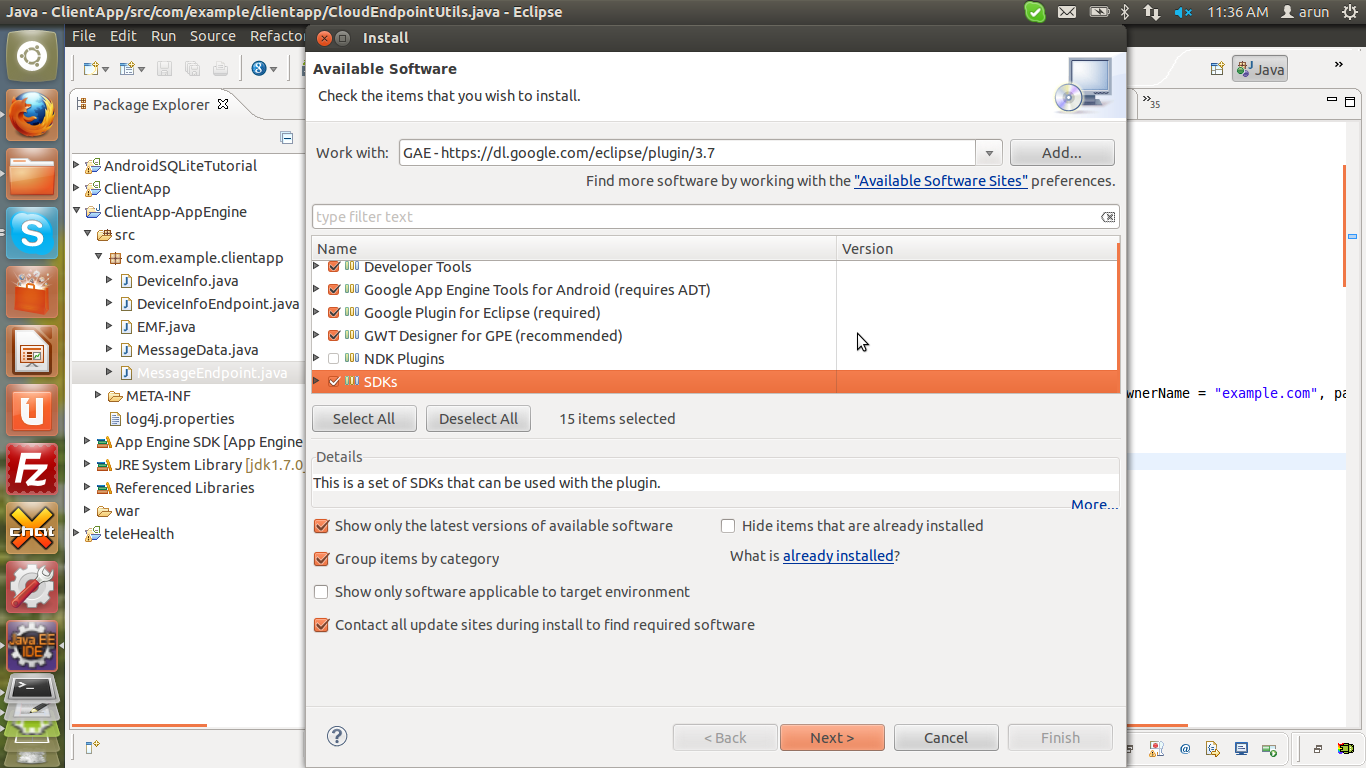Open FileZilla from the launcher
Image resolution: width=1366 pixels, height=768 pixels.
coord(32,470)
